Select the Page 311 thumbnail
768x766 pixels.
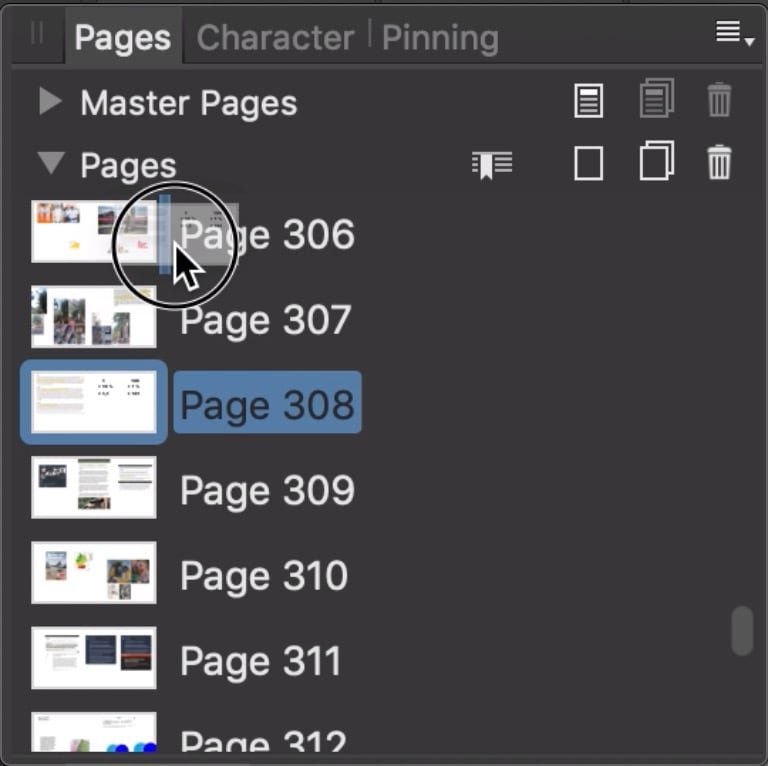point(94,658)
